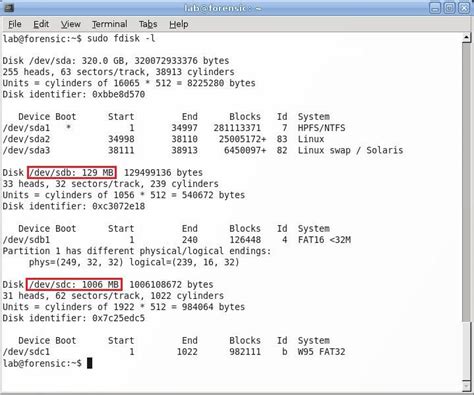Click 'Disk identifier: 0x7c25edc5' line
Screen dimensions: 474x395
[74, 318]
